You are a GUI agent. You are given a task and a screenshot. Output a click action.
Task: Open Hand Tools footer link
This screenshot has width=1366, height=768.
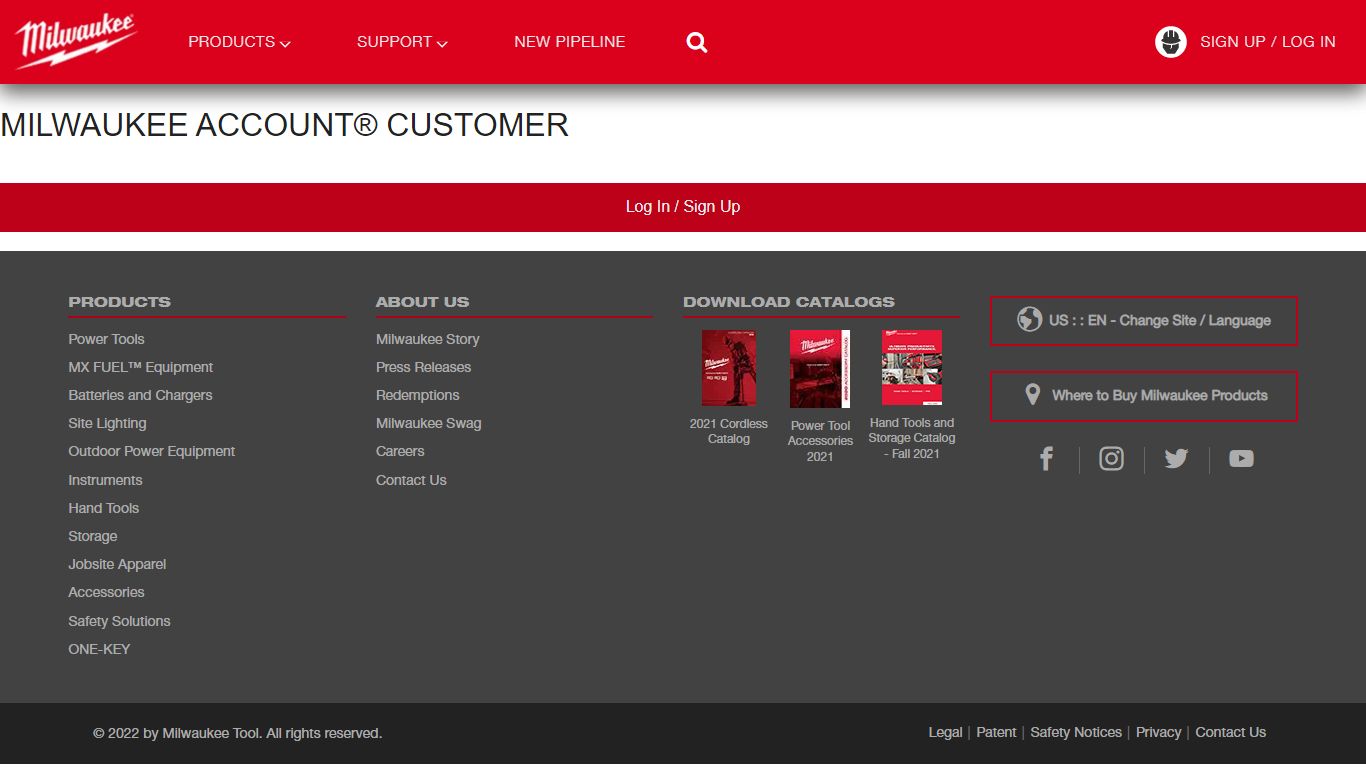[104, 508]
